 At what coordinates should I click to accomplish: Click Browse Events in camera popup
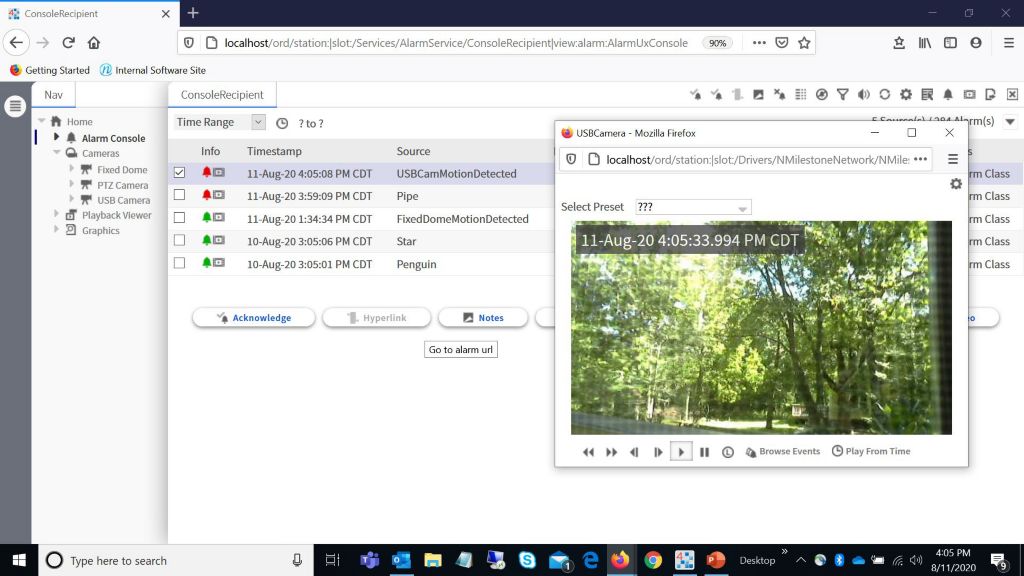783,452
